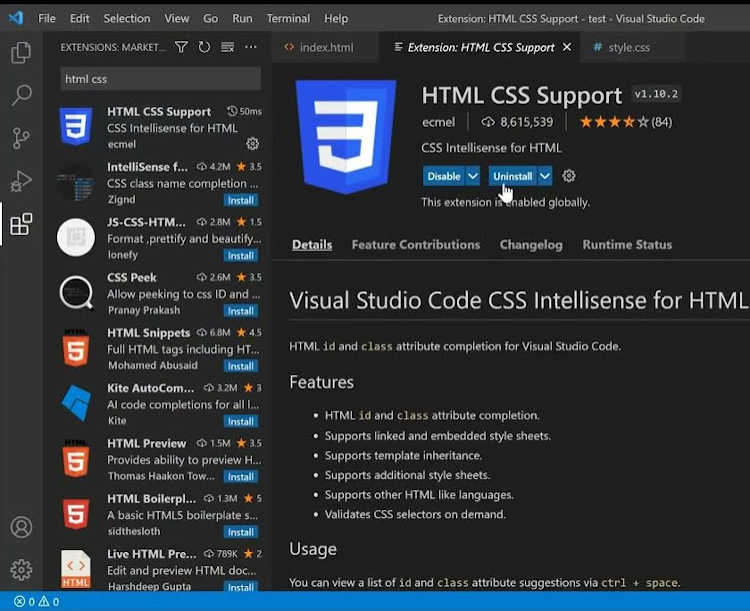Select the HTML Boilerplate extension icon
Viewport: 750px width, 611px height.
(x=76, y=514)
